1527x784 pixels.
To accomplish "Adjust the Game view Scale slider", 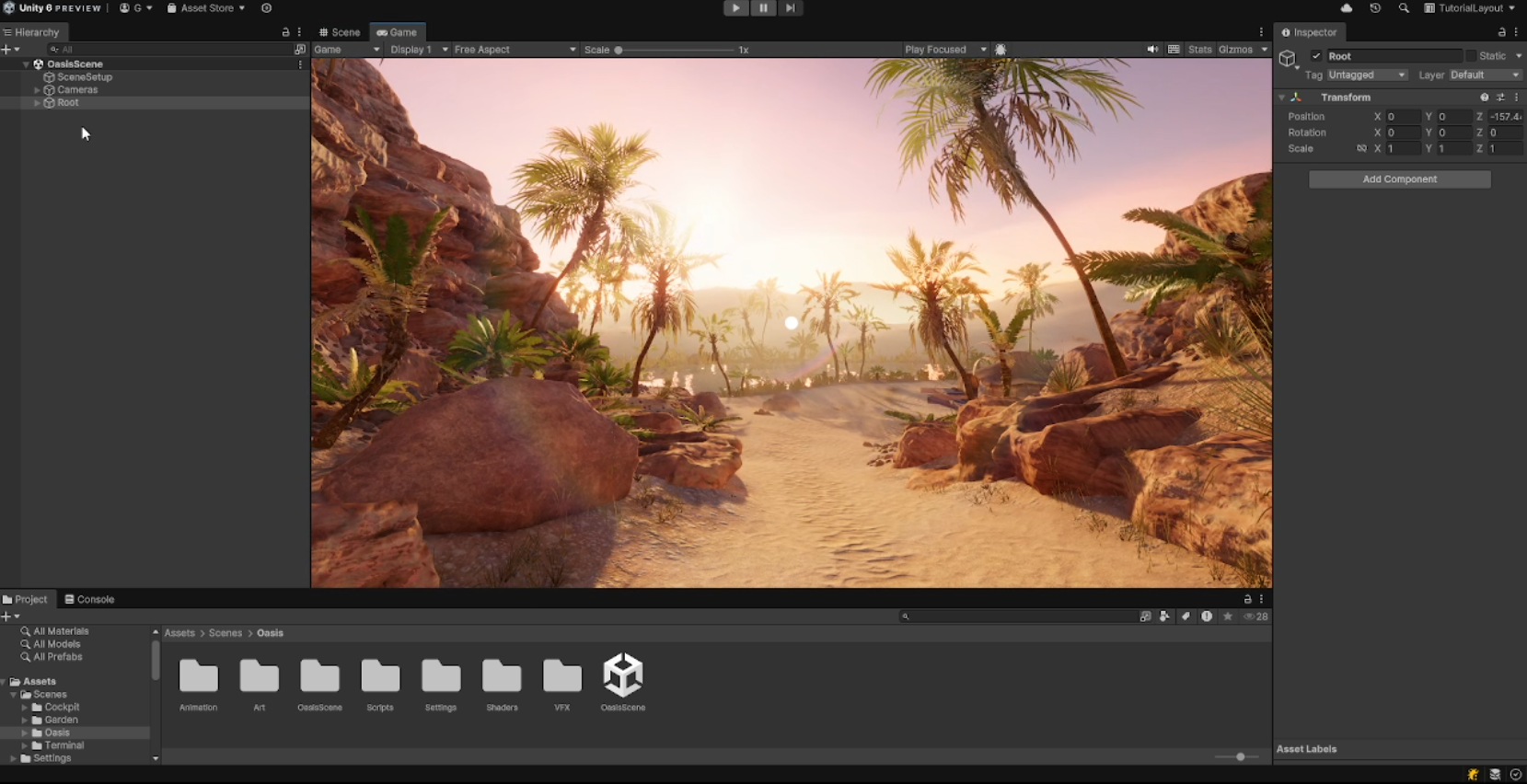I will tap(675, 50).
